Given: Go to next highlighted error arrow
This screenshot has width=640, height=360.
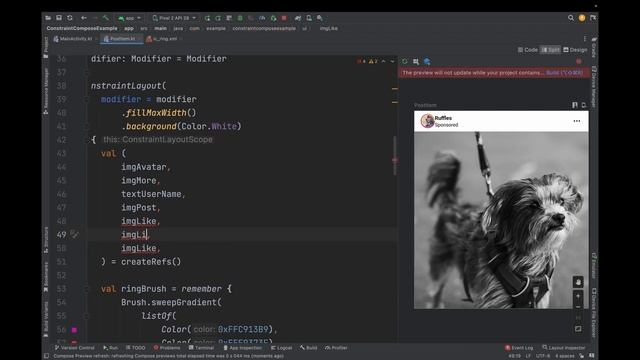Looking at the screenshot, I should pyautogui.click(x=392, y=62).
